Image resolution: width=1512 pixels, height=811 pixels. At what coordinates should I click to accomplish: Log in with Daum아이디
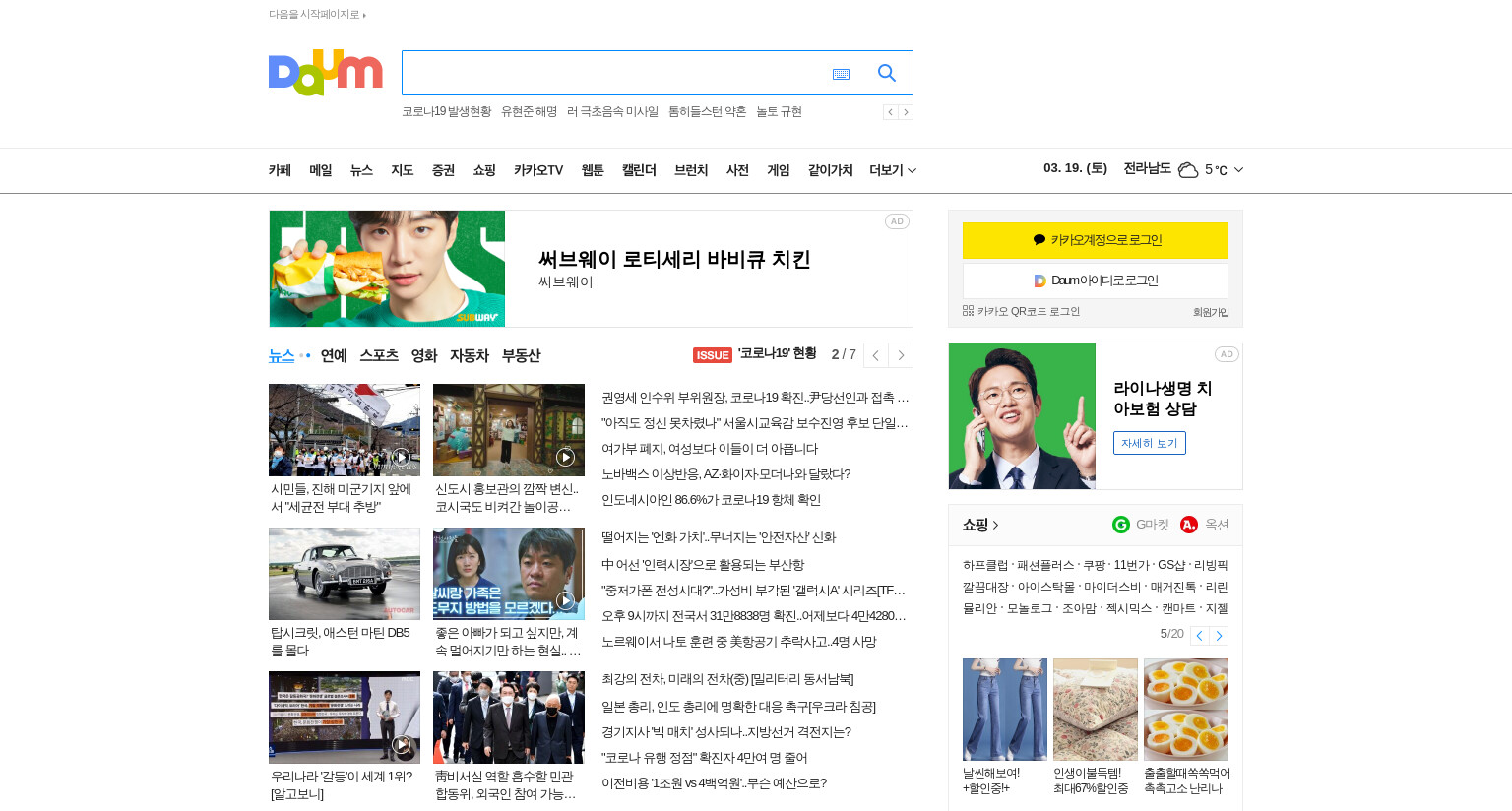tap(1096, 281)
